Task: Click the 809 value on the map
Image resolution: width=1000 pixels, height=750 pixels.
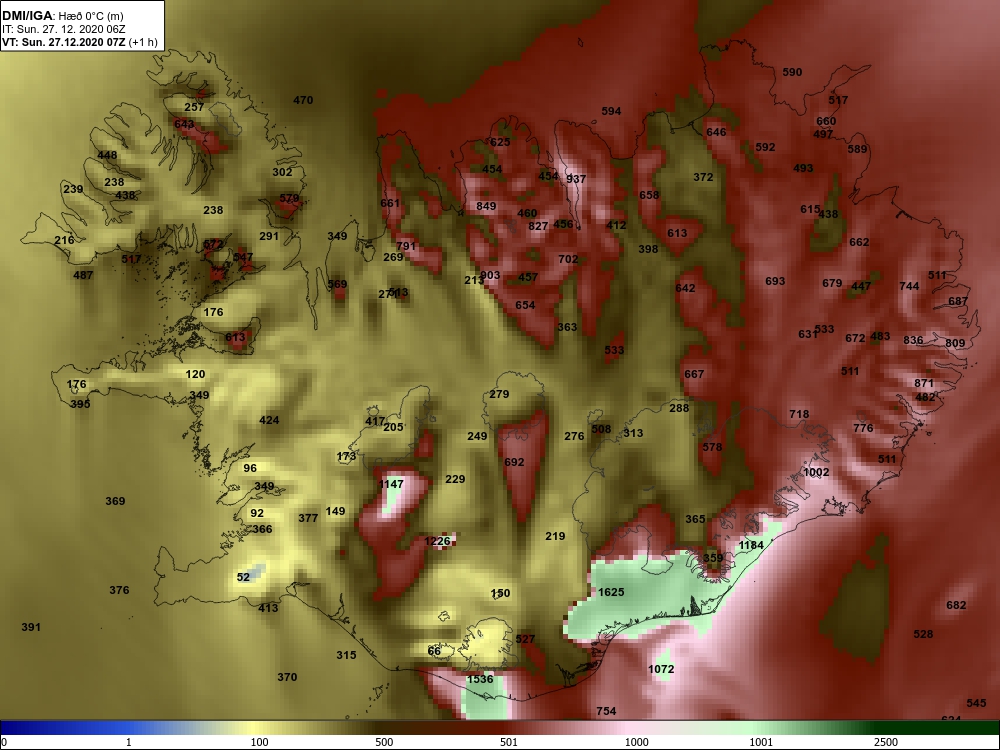Action: coord(955,343)
